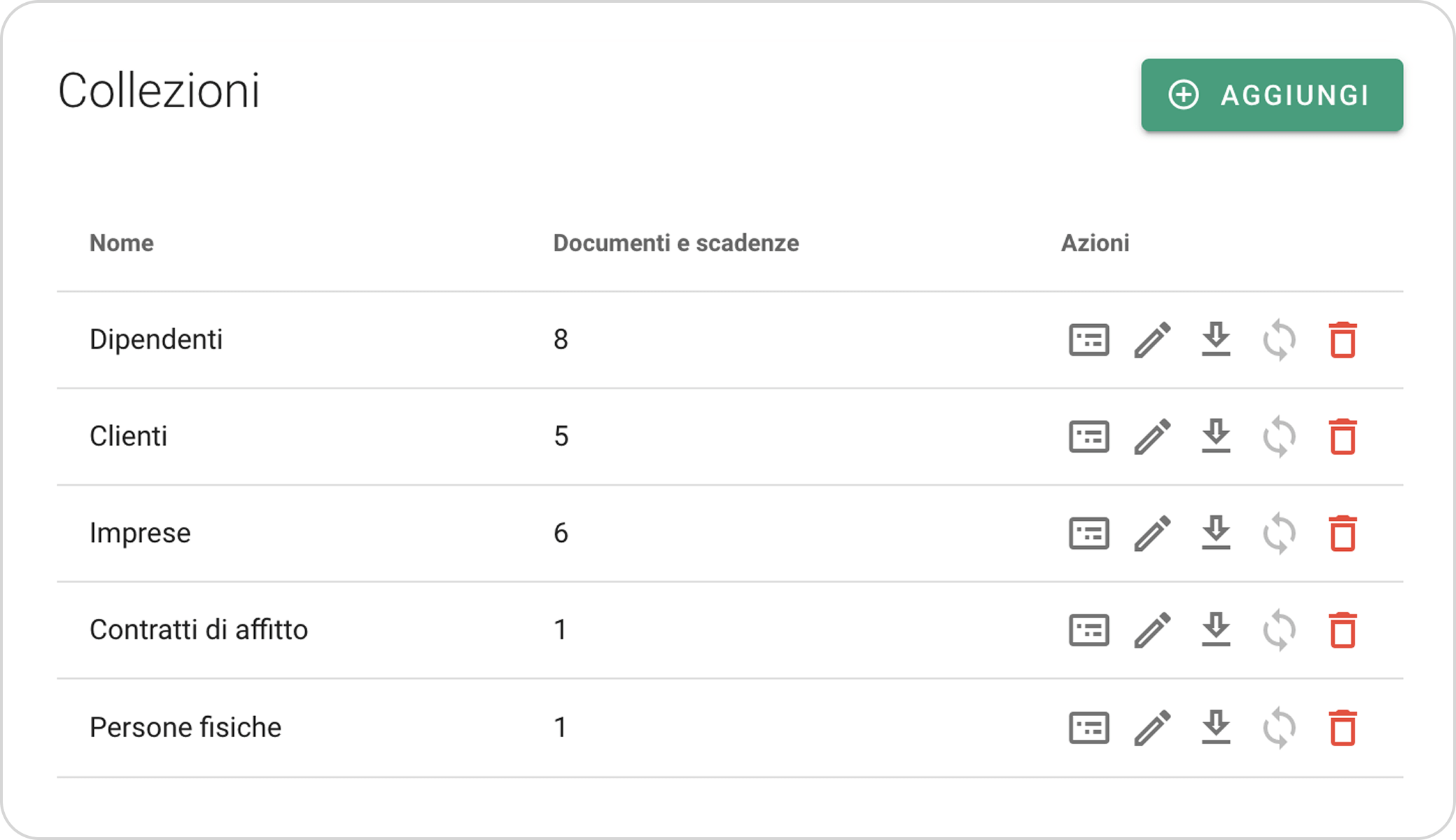1456x840 pixels.
Task: Open details view icon for Dipendenti
Action: [x=1088, y=340]
